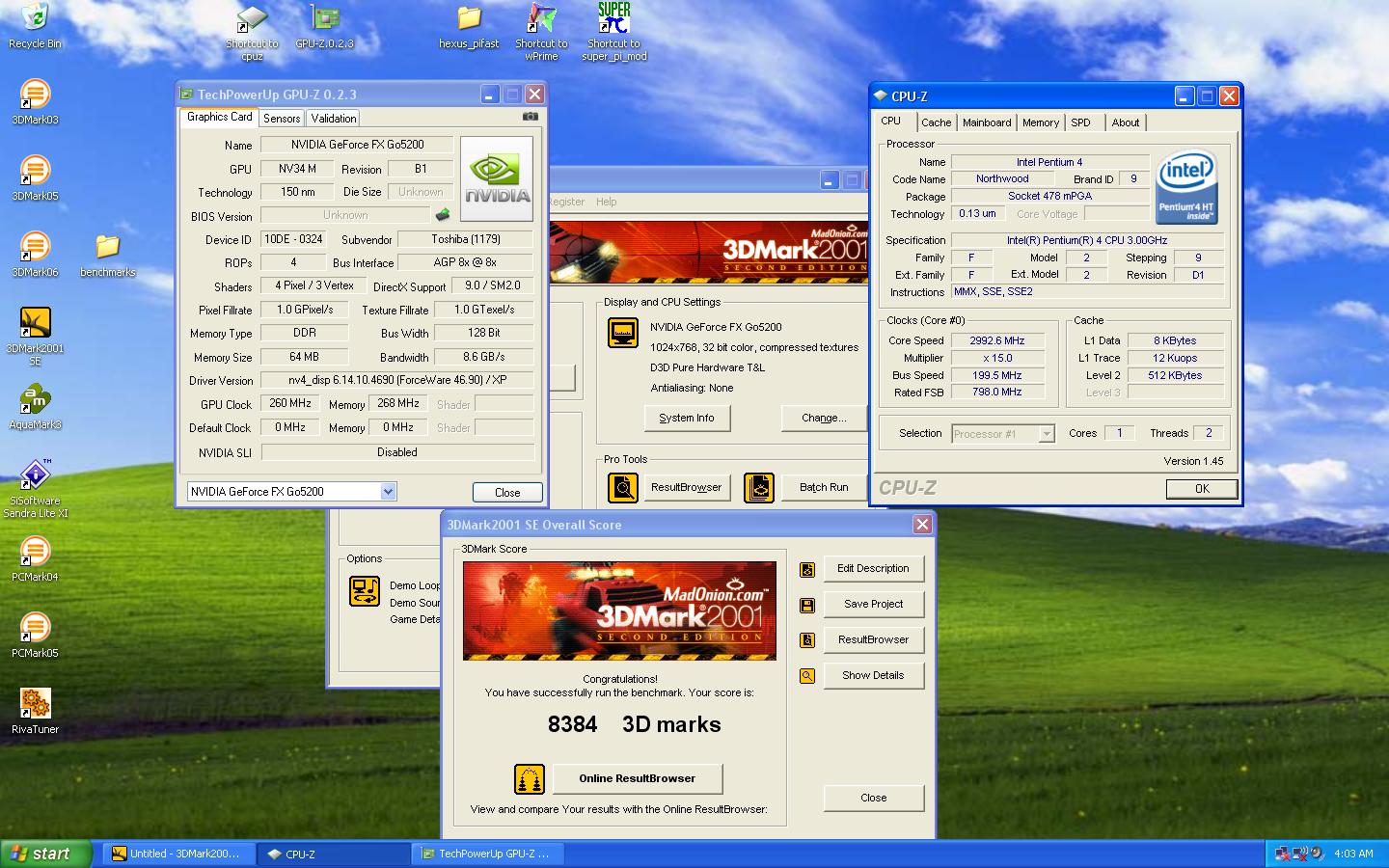Click the Options demo loop icon
The image size is (1389, 868).
tap(365, 591)
